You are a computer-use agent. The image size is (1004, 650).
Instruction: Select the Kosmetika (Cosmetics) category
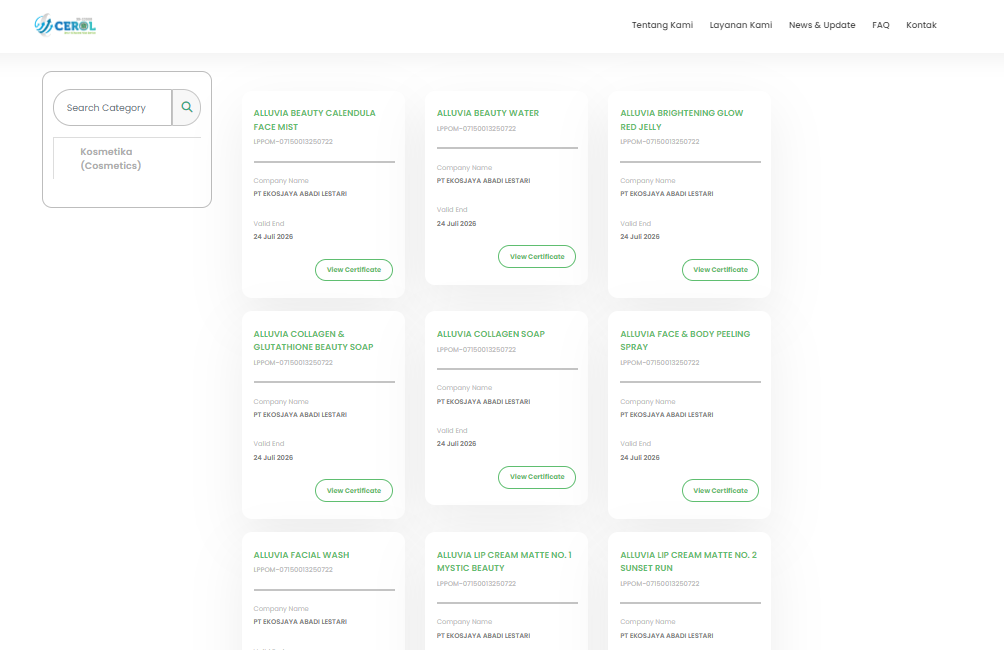point(110,158)
